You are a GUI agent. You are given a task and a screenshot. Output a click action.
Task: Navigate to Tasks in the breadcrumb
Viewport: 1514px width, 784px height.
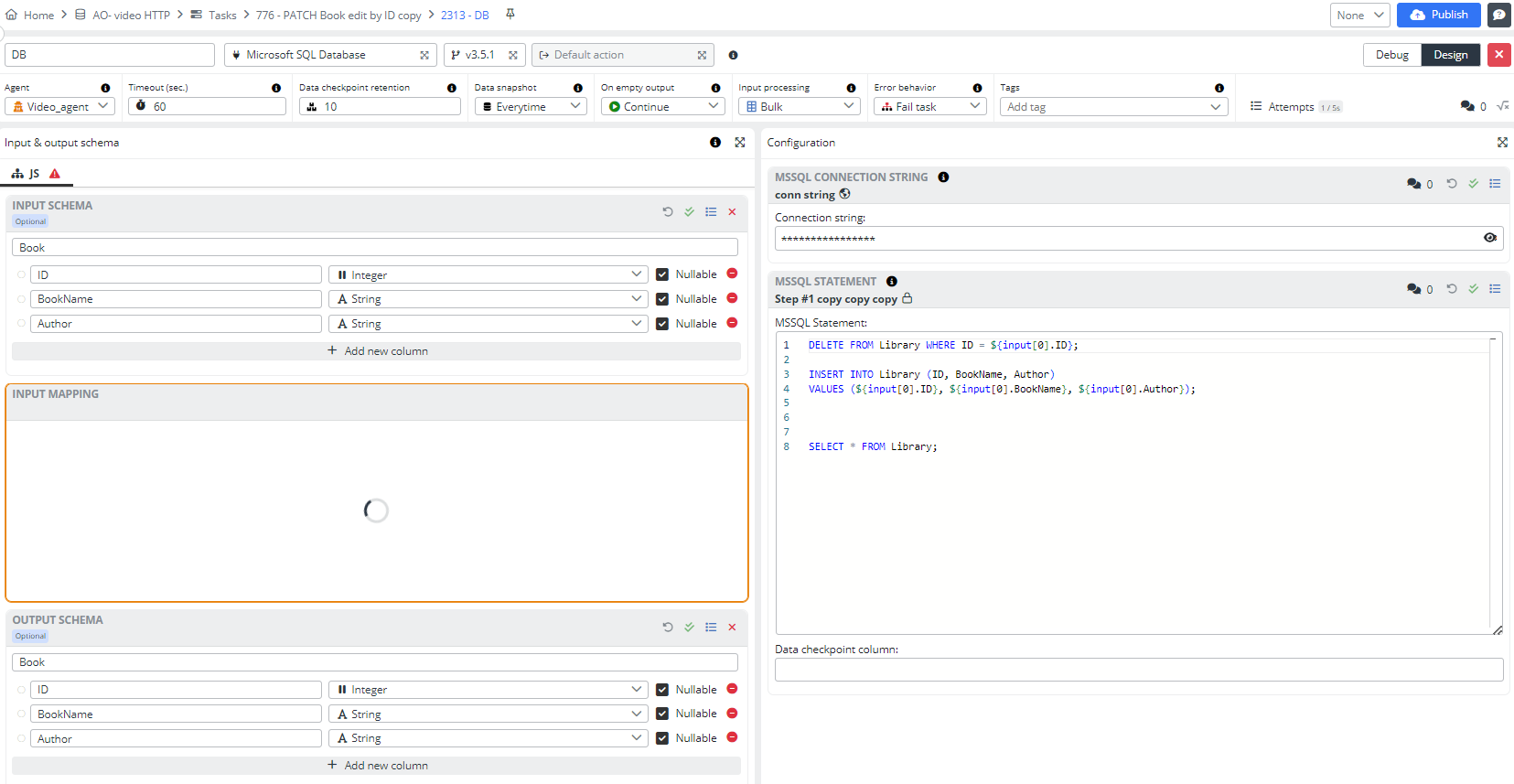222,16
